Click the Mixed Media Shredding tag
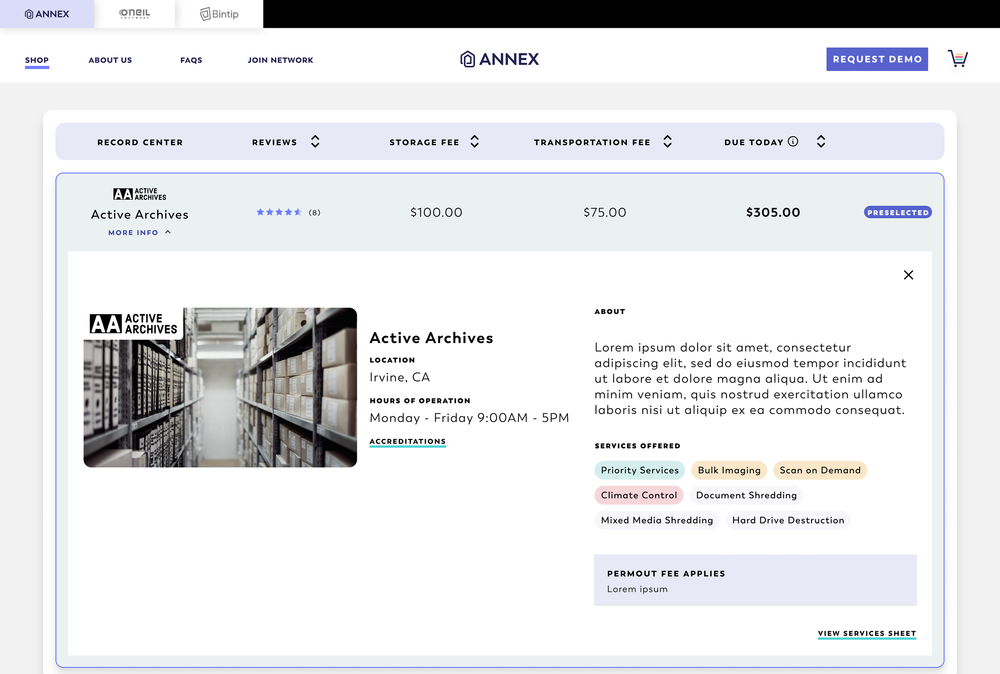Viewport: 1000px width, 674px height. tap(657, 520)
